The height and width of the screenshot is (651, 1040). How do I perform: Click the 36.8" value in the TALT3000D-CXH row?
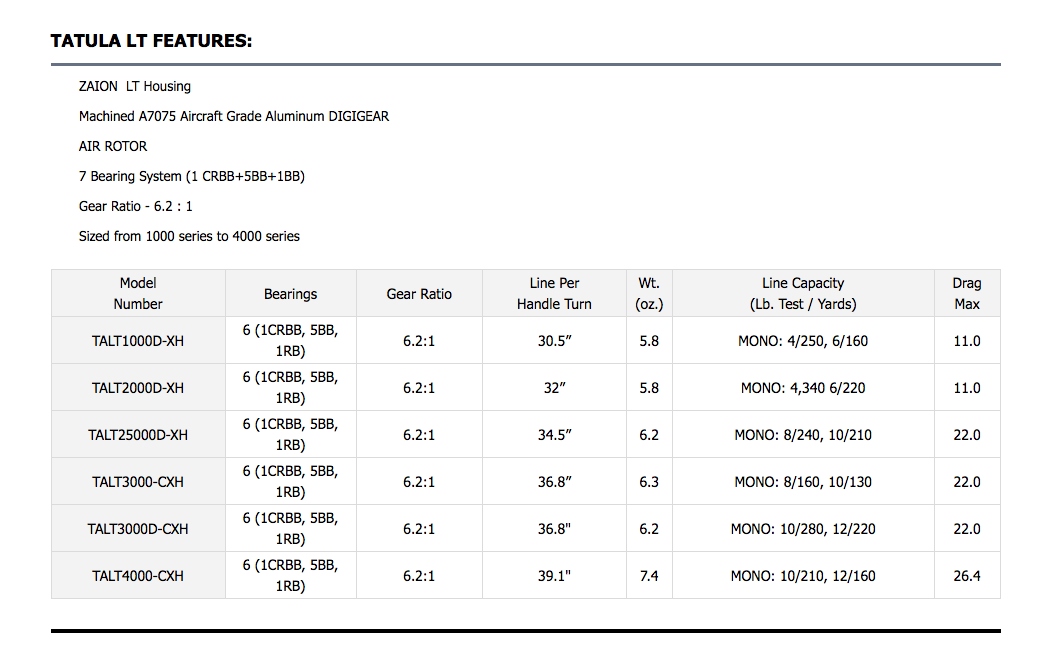554,529
